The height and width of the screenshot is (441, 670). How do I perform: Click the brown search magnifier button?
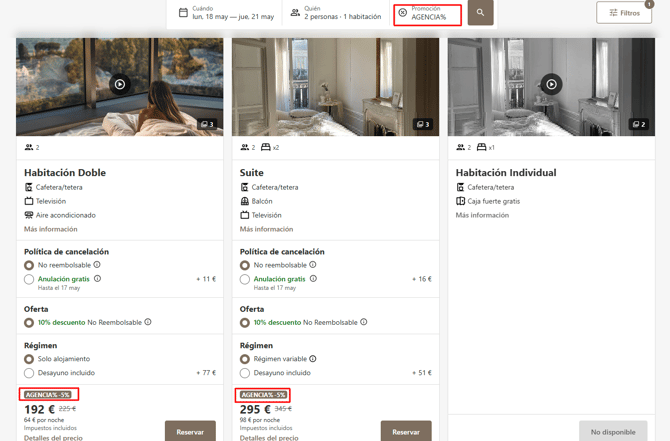480,12
